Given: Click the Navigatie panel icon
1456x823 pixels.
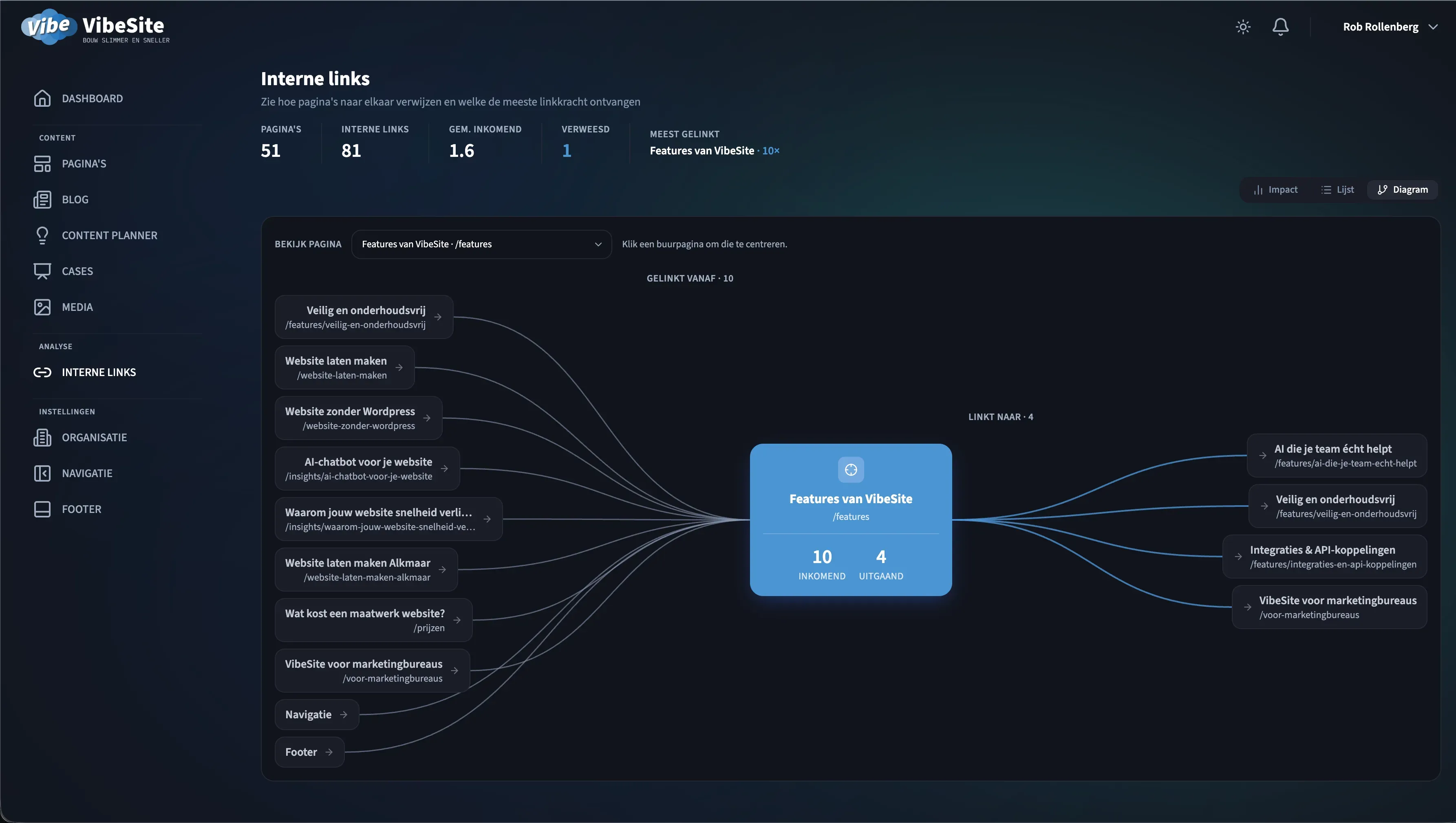Looking at the screenshot, I should tap(42, 473).
